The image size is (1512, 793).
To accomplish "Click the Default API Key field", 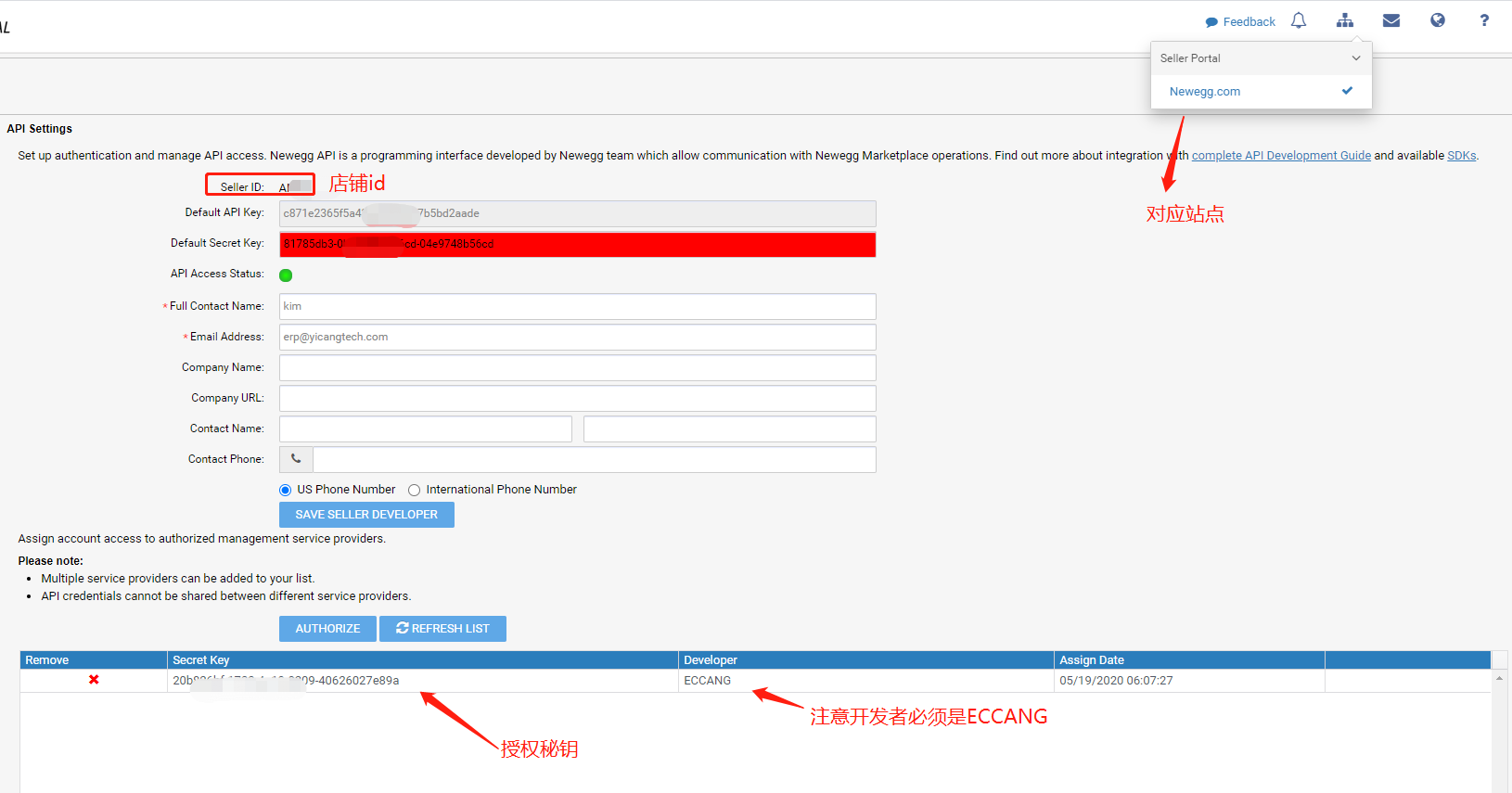I will pyautogui.click(x=577, y=213).
